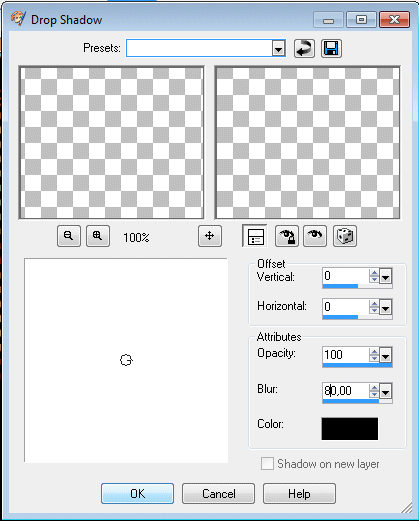Screen dimensions: 419x521
Task: Click the Navigate pan arrows icon
Action: 210,236
